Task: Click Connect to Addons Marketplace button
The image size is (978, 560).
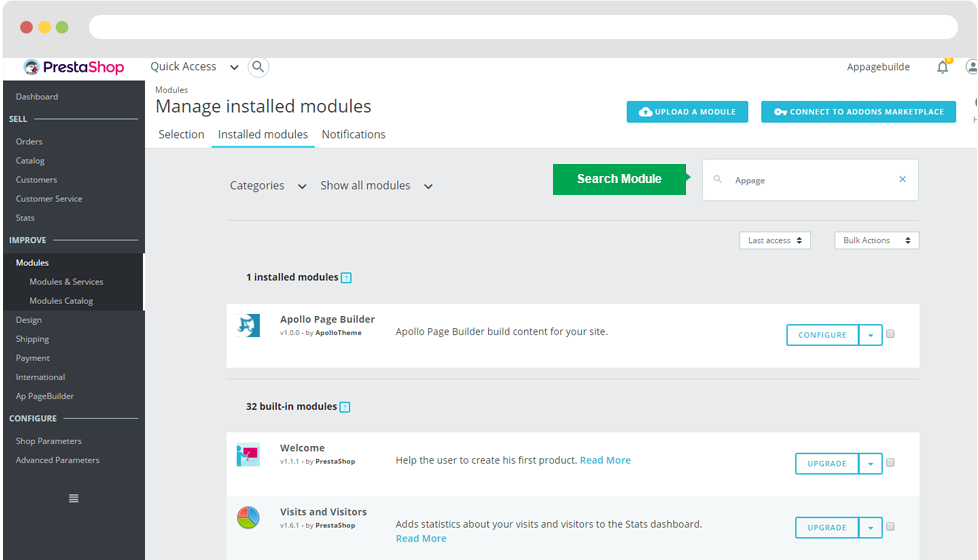Action: (858, 112)
